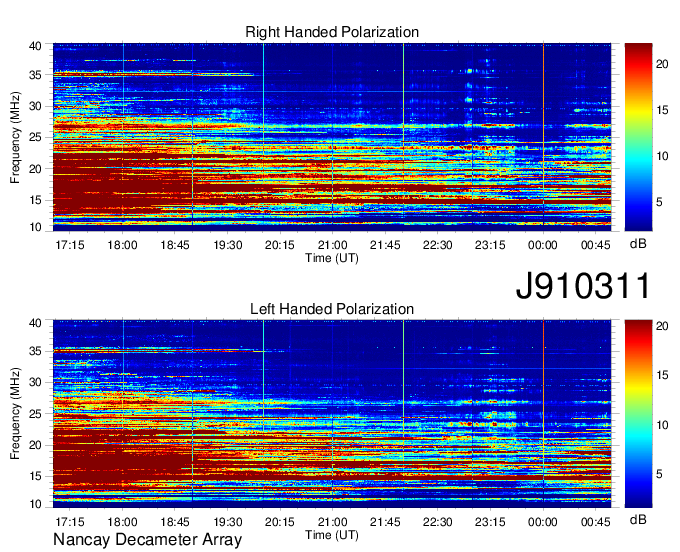Screen dimensions: 680x552
Task: Click 00:00 time tick on Right Handed plot
Action: pos(543,245)
